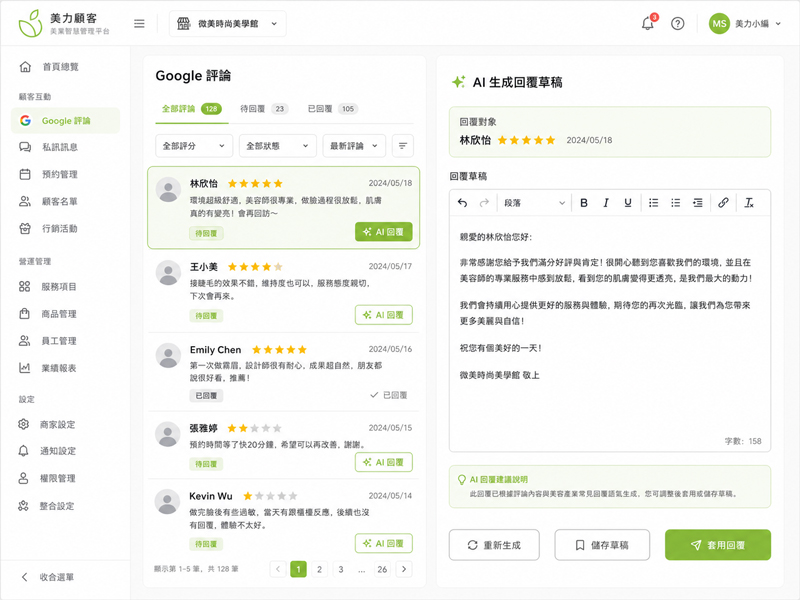Undo the last edit in reply editor
Screen dimensions: 800x600
pyautogui.click(x=462, y=203)
